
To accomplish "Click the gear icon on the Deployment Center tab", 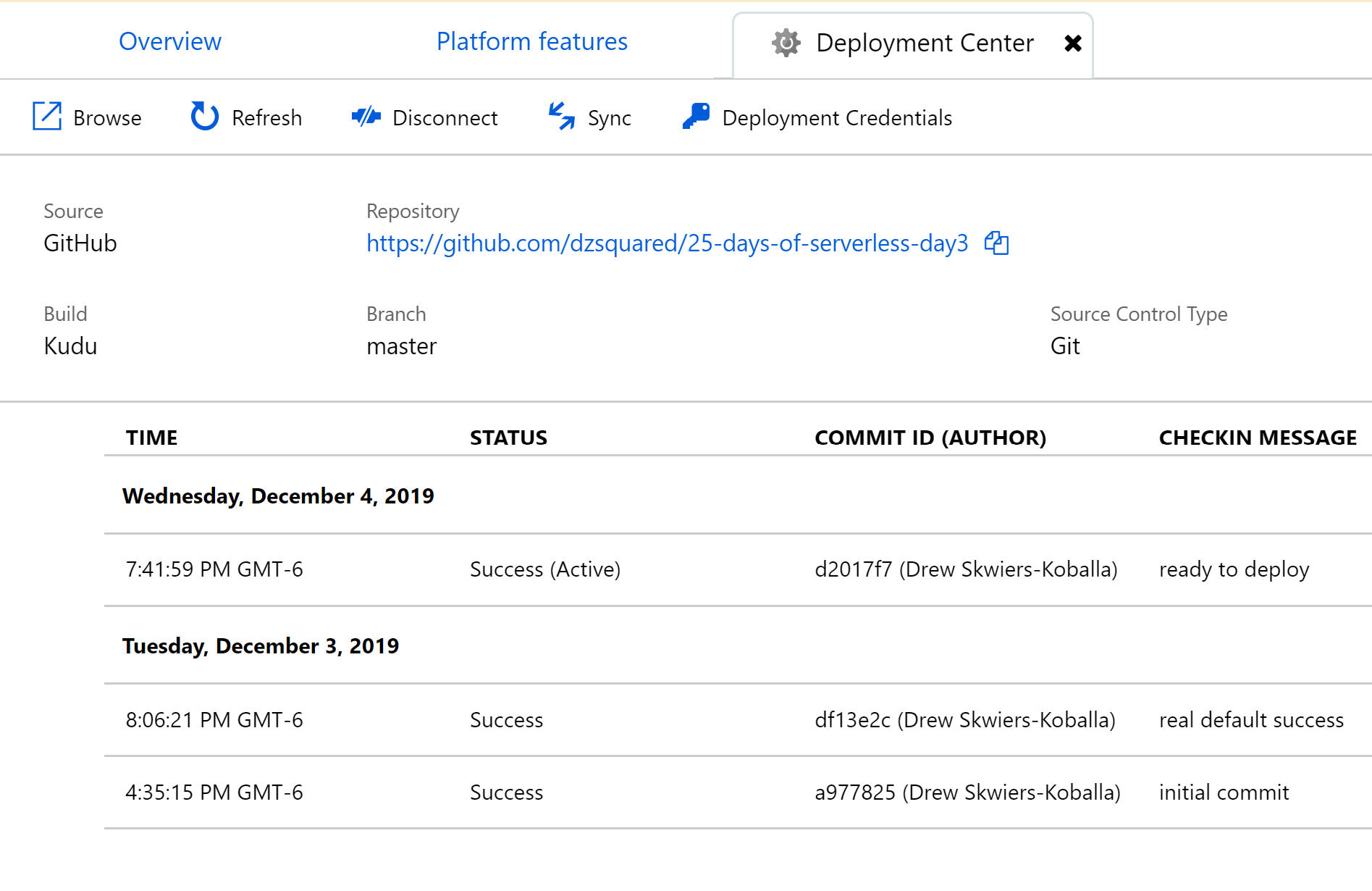I will [x=786, y=43].
